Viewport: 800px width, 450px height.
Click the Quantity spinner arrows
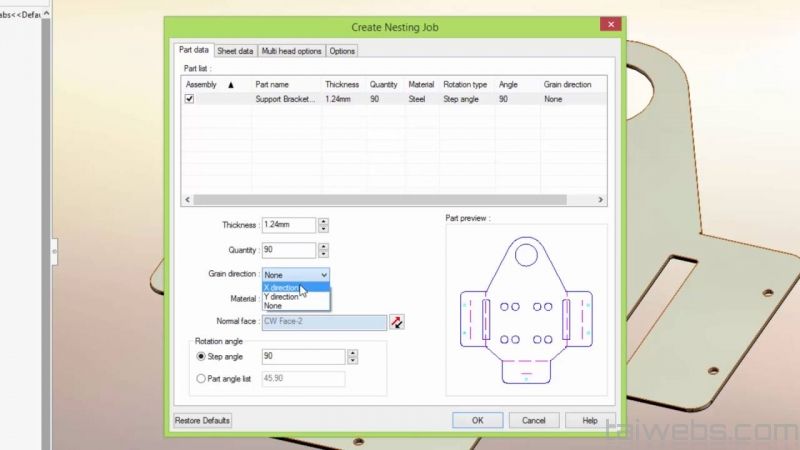(322, 250)
